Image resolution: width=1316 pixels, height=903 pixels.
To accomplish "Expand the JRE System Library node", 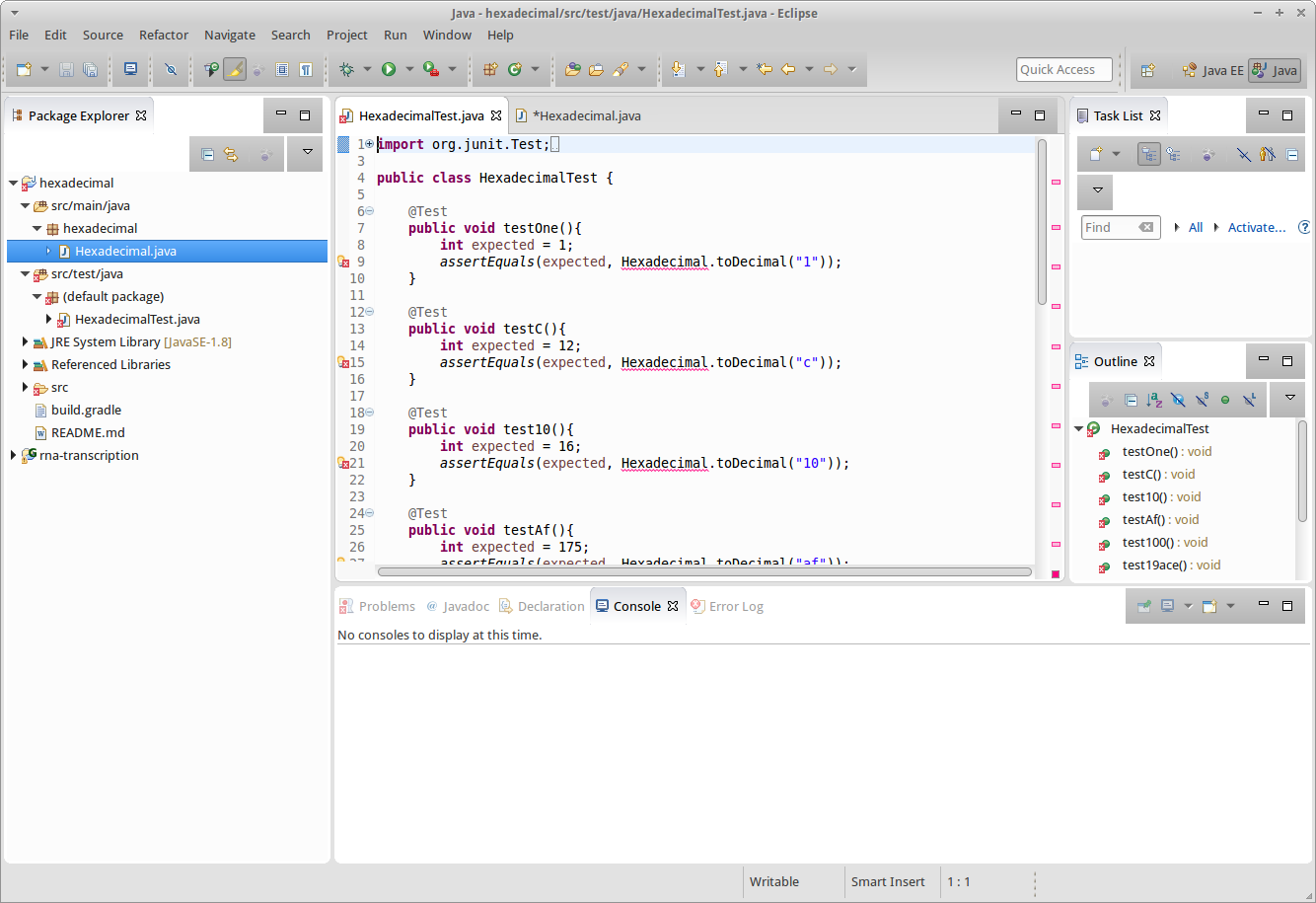I will pos(26,342).
